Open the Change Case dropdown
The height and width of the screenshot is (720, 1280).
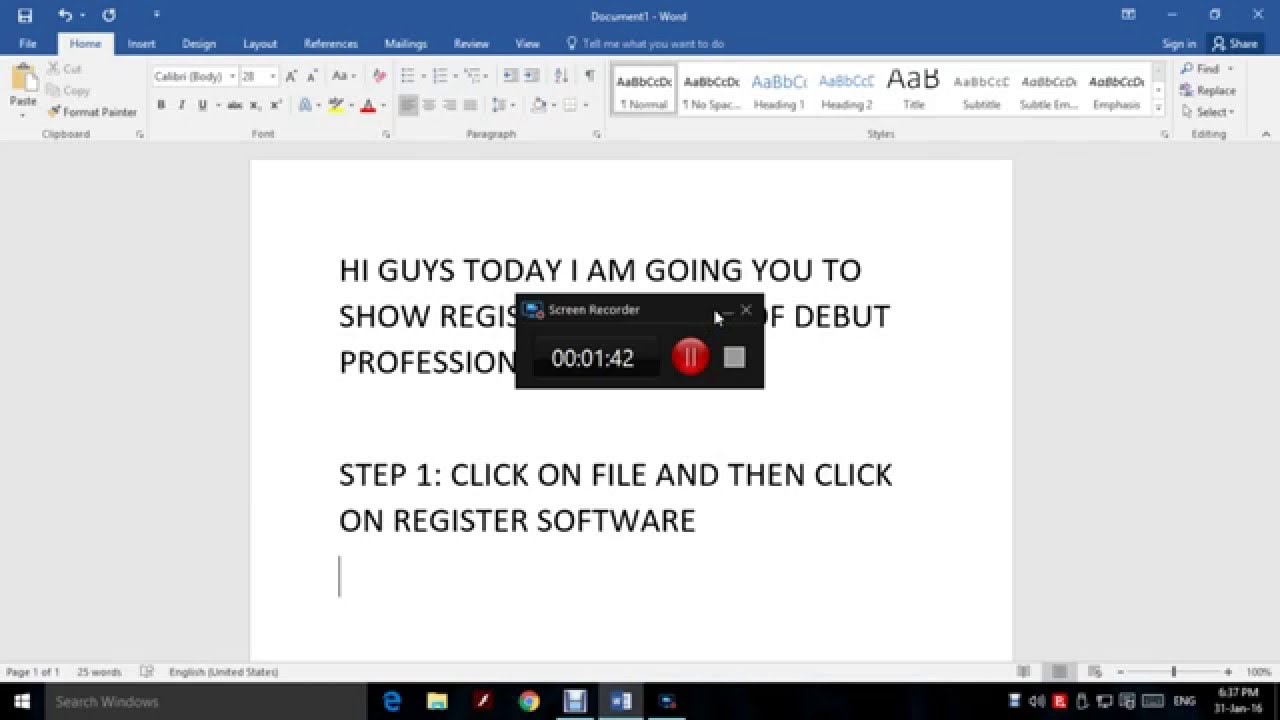point(343,76)
